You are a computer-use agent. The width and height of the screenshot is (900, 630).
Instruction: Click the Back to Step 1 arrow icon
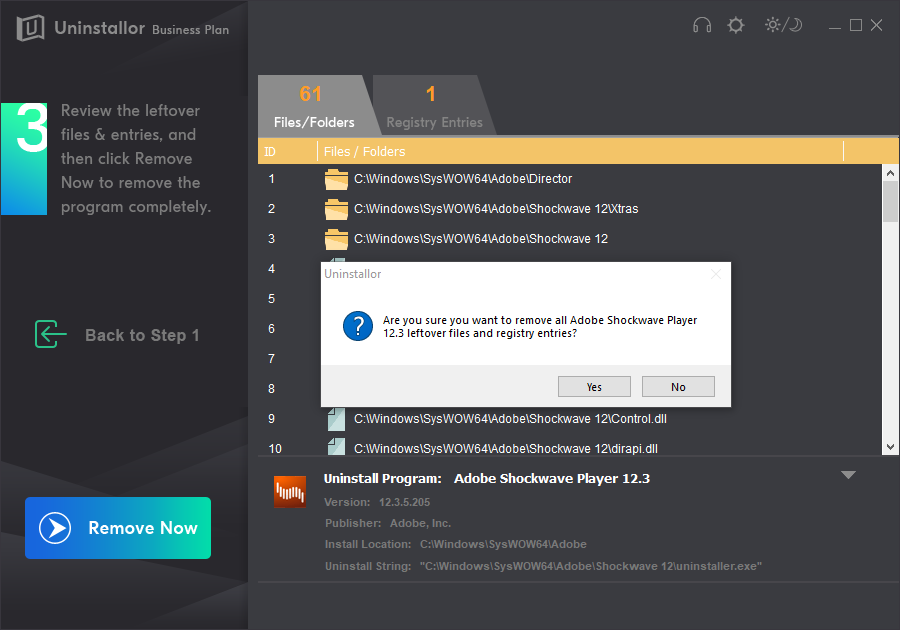[x=51, y=334]
